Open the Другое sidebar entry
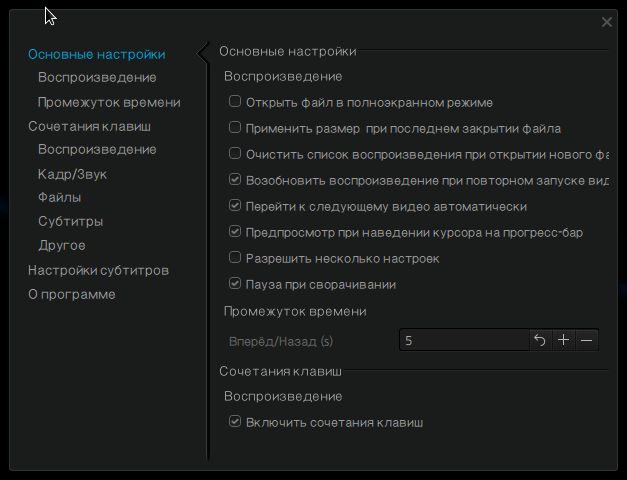The height and width of the screenshot is (480, 627). coord(62,246)
